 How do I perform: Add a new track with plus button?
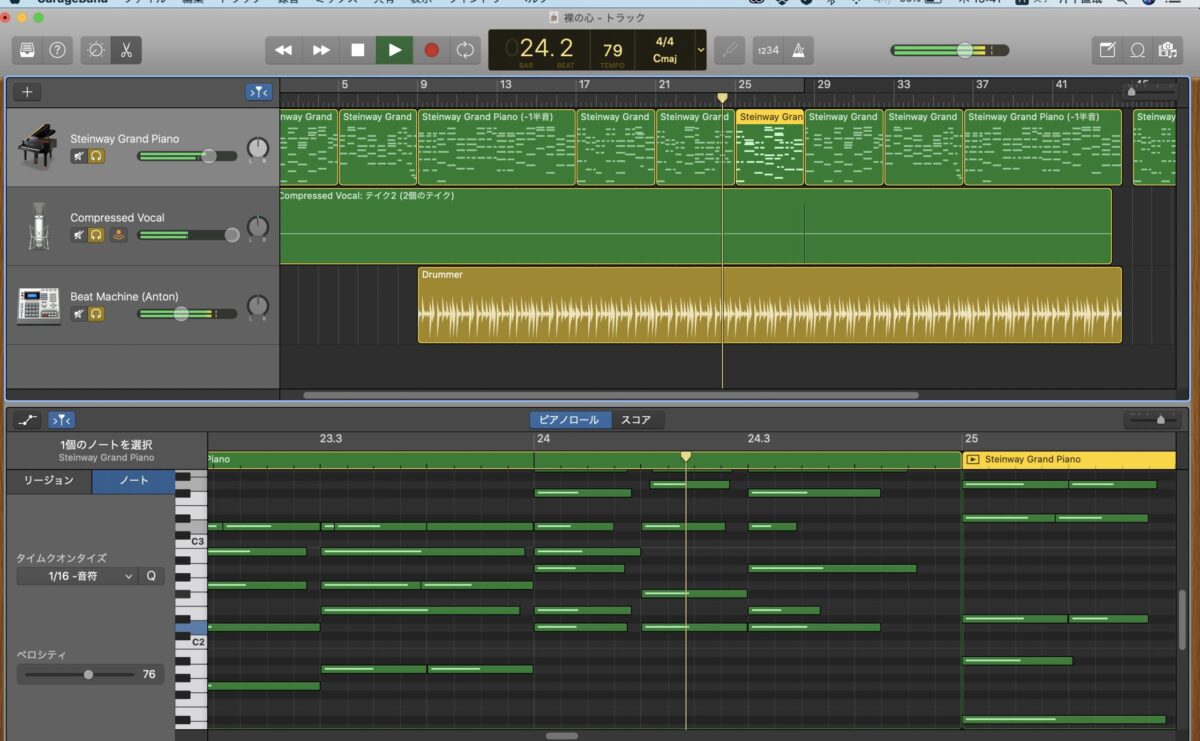click(x=27, y=92)
